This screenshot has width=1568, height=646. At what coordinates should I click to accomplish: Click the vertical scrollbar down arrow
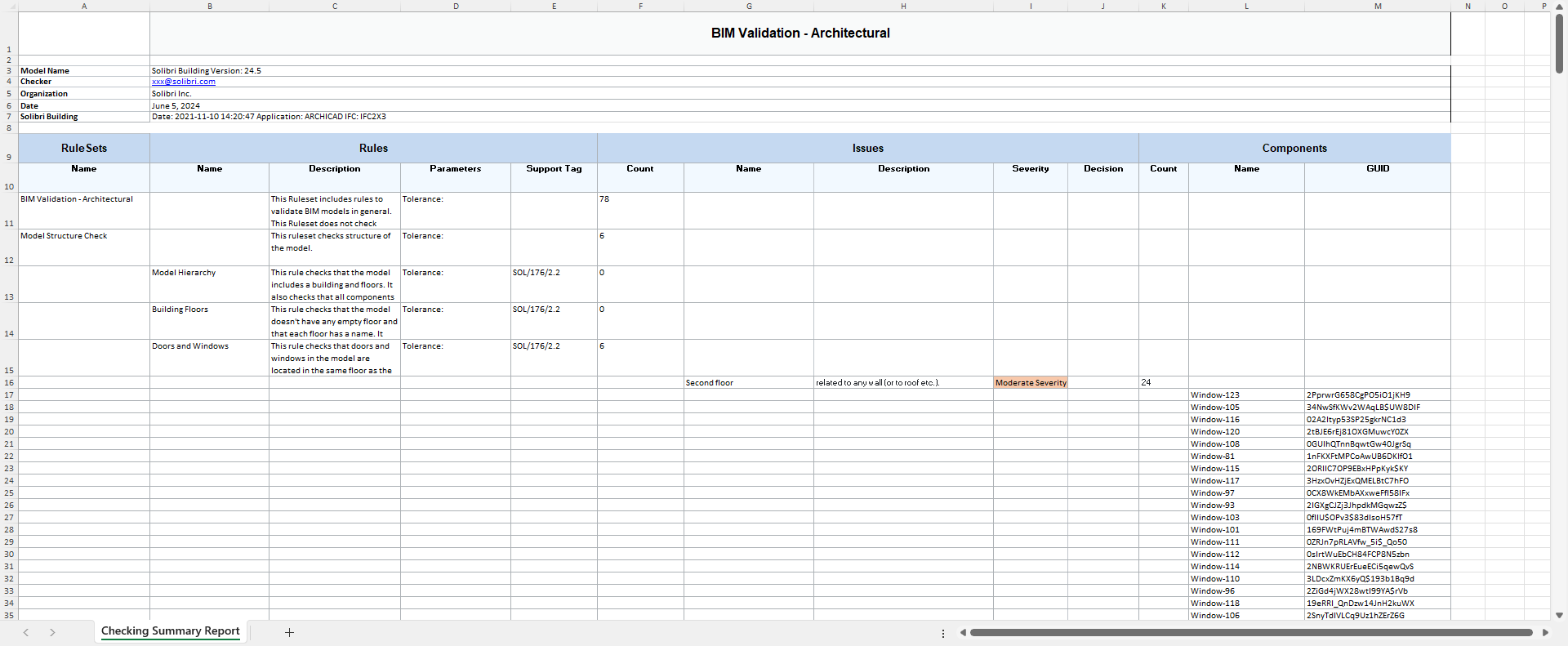[x=1559, y=615]
